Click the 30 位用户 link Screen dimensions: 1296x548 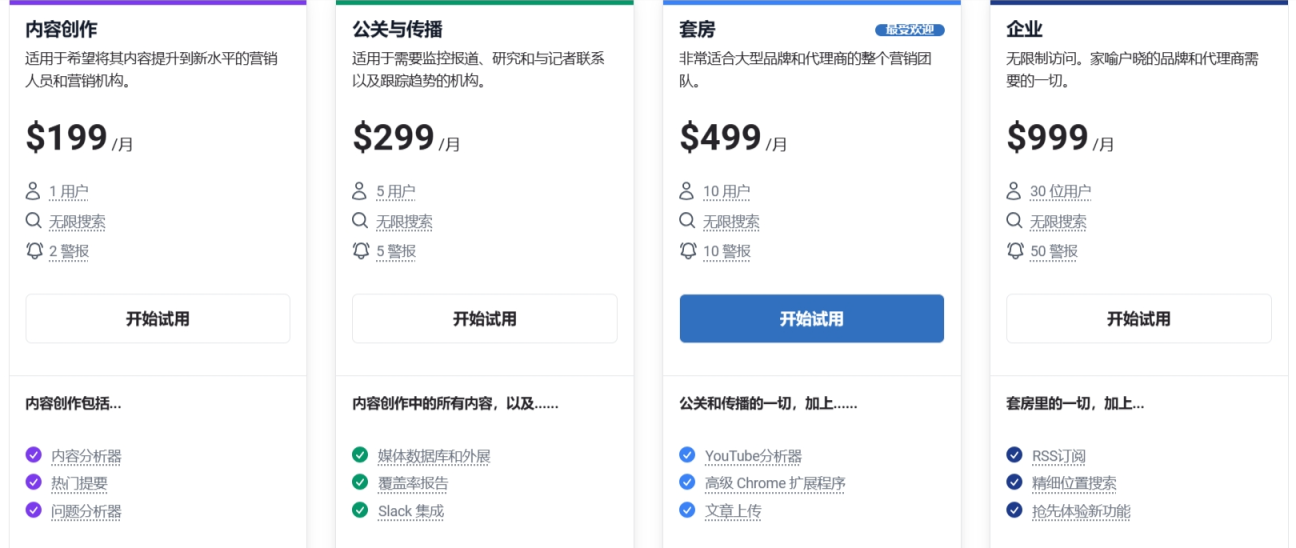click(1060, 192)
